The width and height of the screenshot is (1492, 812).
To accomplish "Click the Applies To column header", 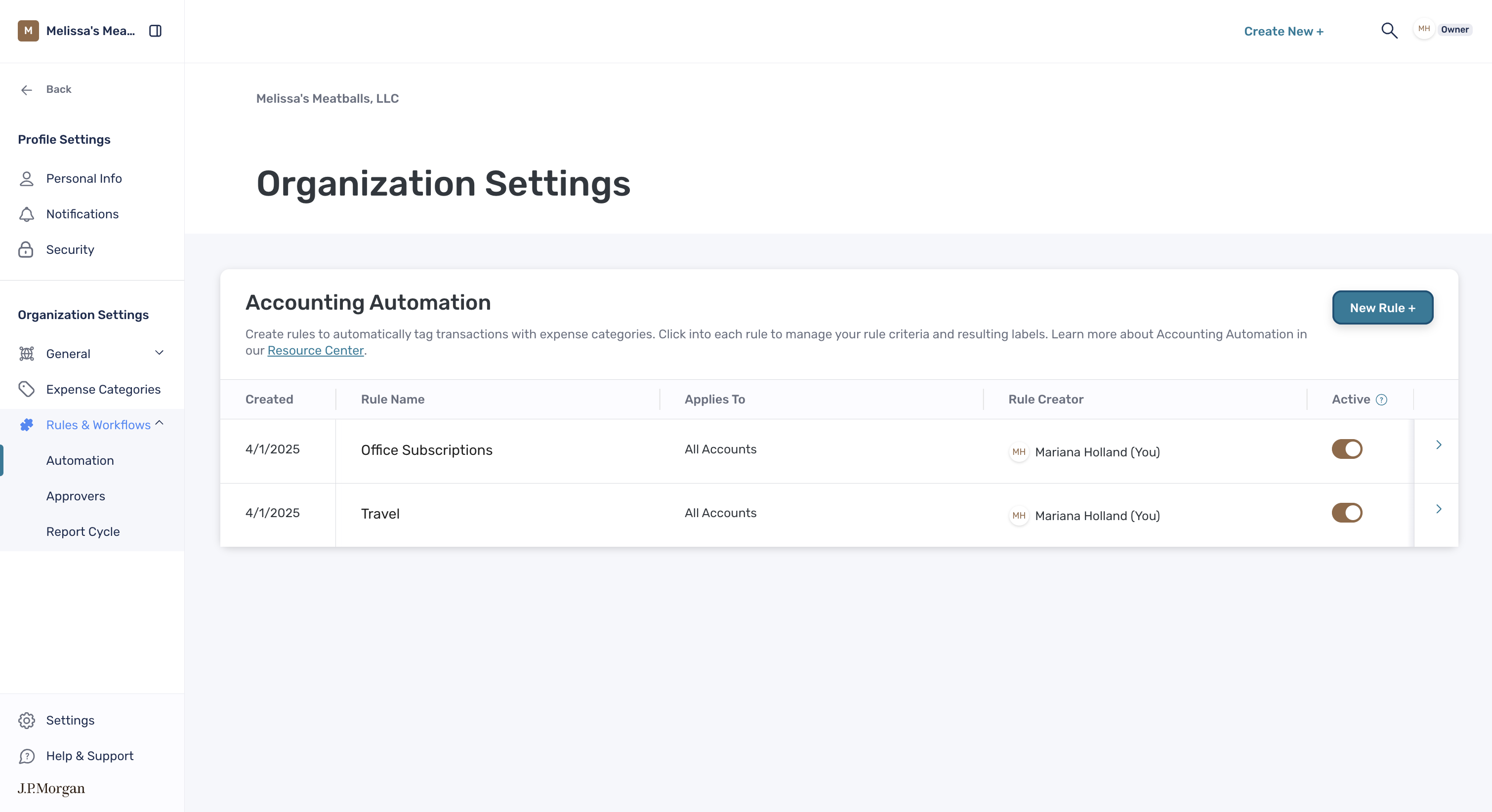I will (x=714, y=399).
